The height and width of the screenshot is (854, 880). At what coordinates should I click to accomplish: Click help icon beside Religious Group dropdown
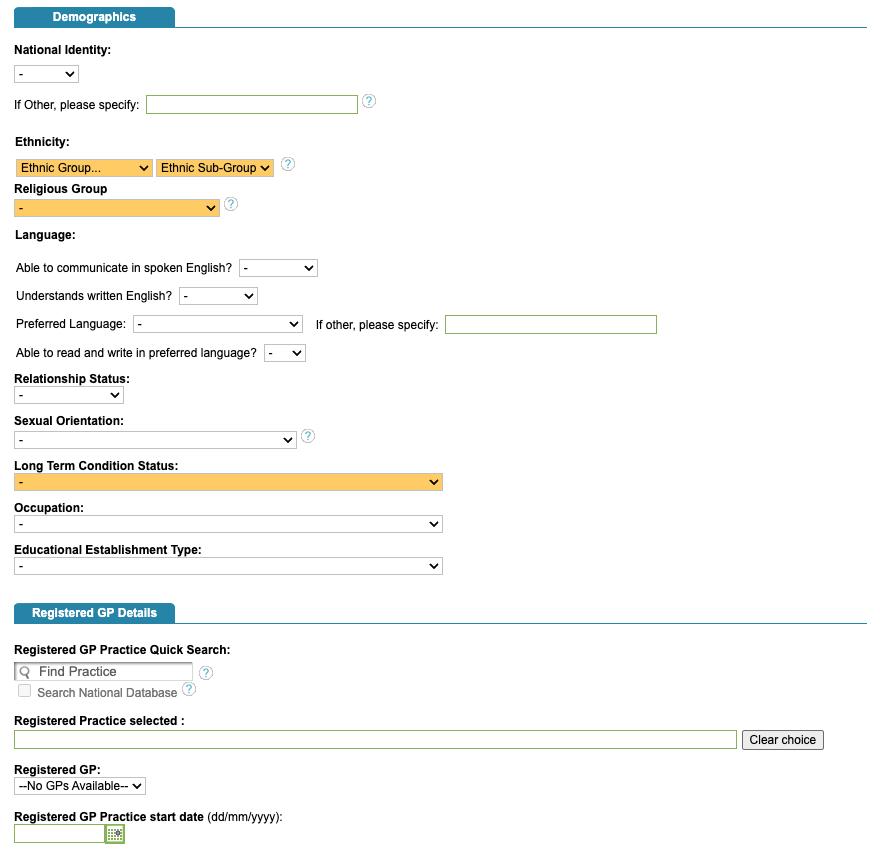coord(231,204)
